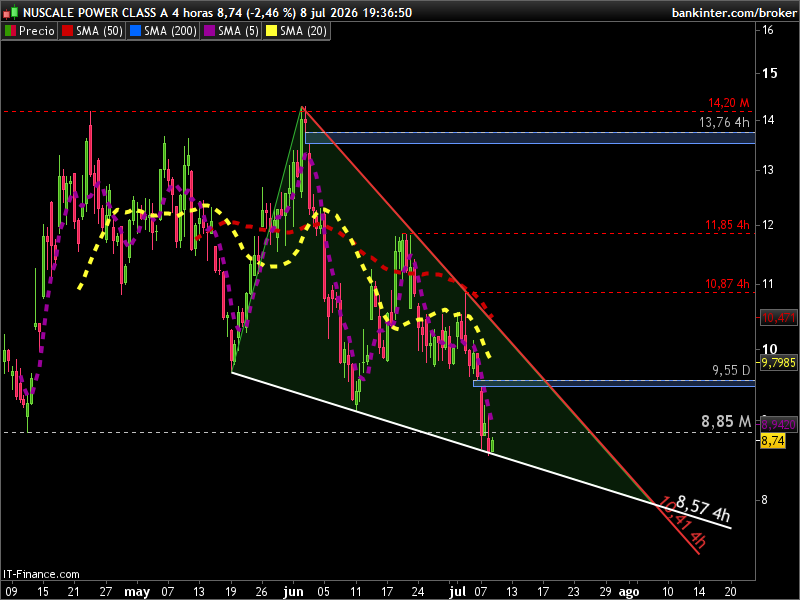
Task: Click the 8,85 M support label
Action: (726, 421)
